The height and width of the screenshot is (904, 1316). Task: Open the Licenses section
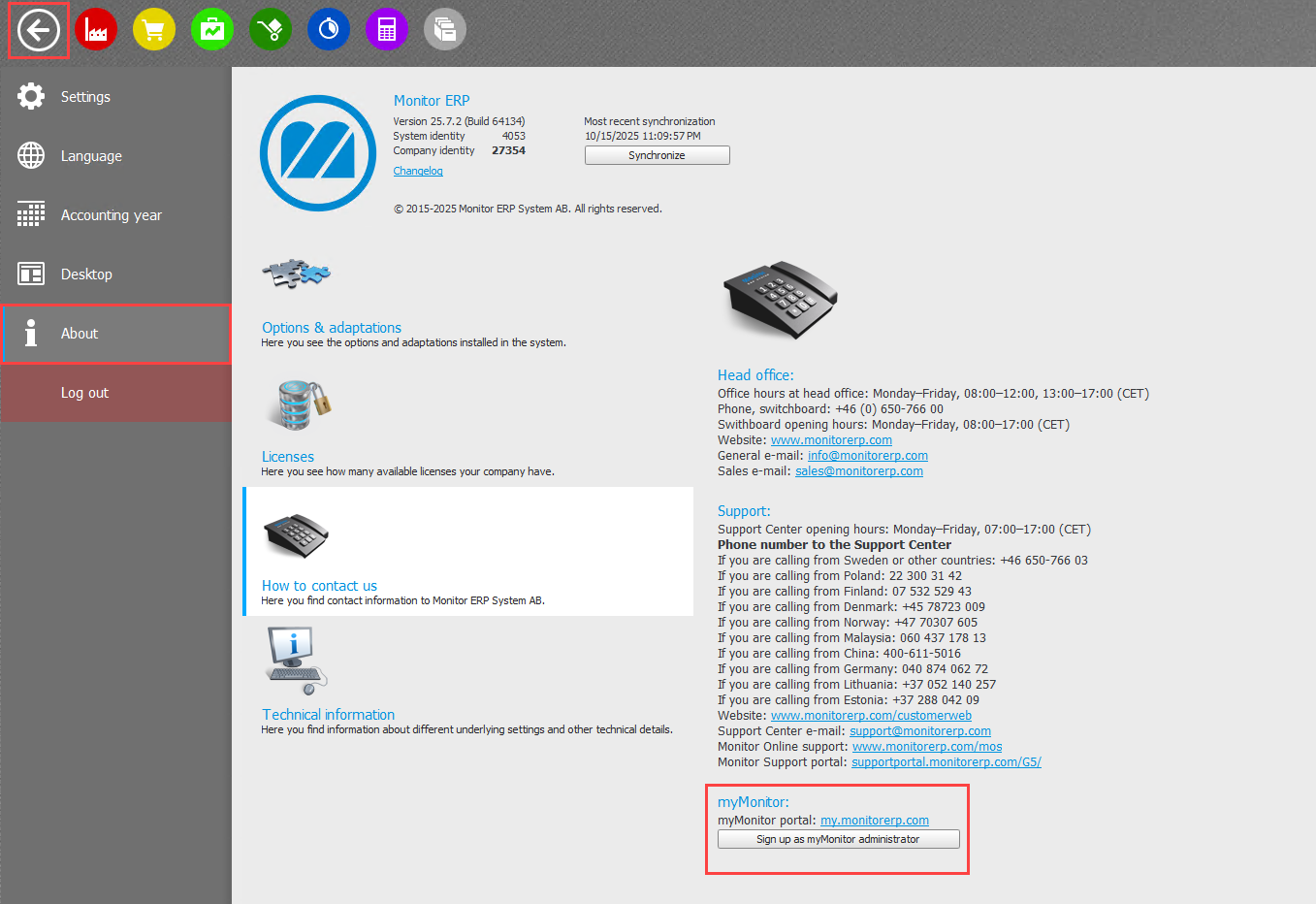tap(288, 457)
